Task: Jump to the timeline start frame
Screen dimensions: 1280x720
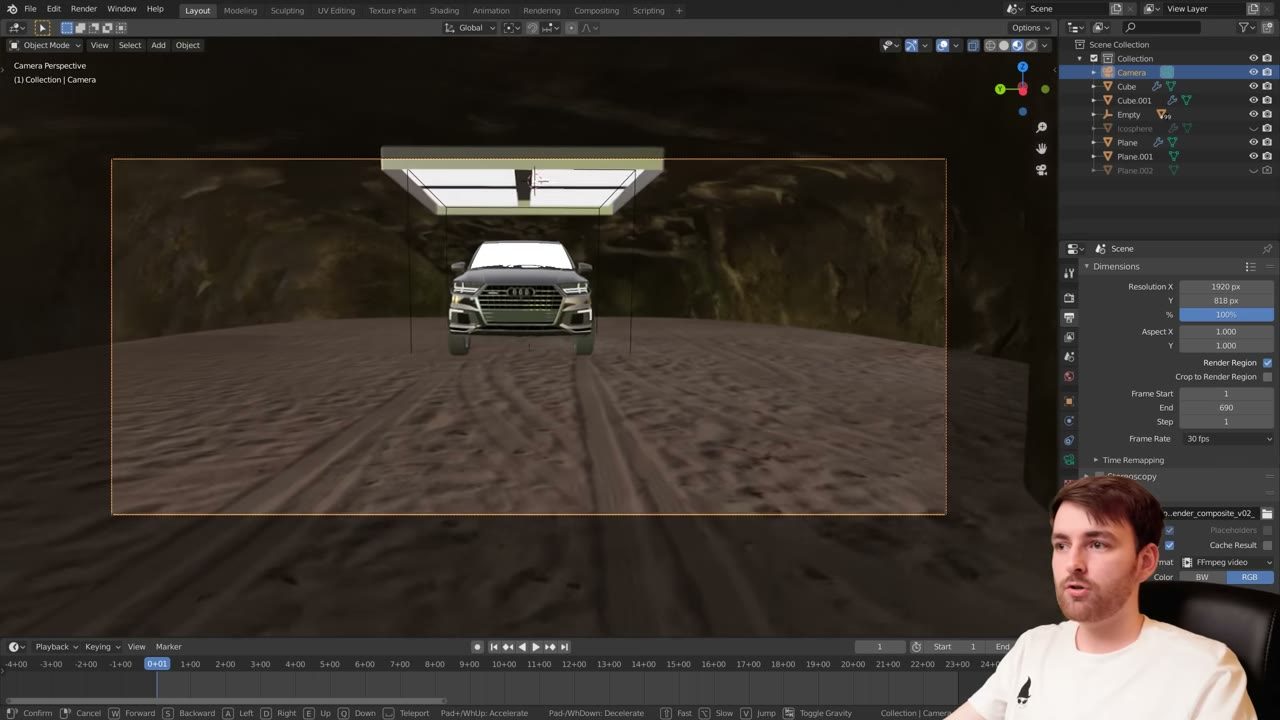Action: tap(493, 647)
